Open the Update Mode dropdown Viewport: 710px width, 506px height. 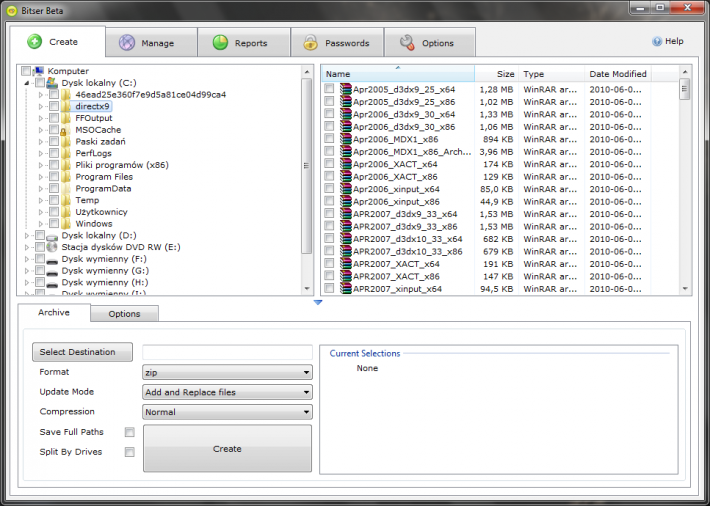[227, 392]
